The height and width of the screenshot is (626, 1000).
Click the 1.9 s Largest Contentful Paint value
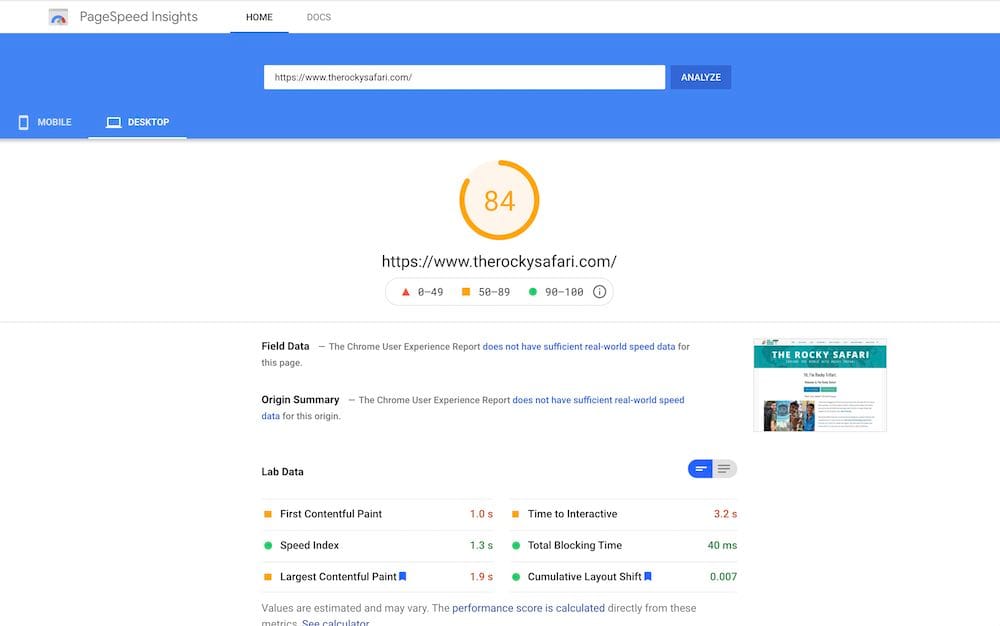click(x=482, y=576)
